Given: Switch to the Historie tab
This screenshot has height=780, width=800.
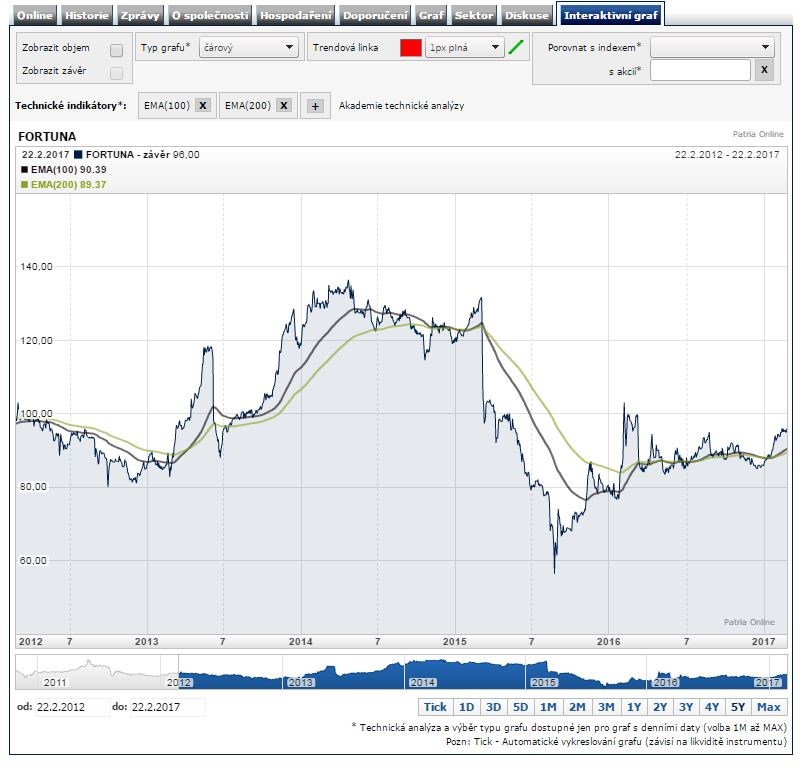Looking at the screenshot, I should point(86,16).
